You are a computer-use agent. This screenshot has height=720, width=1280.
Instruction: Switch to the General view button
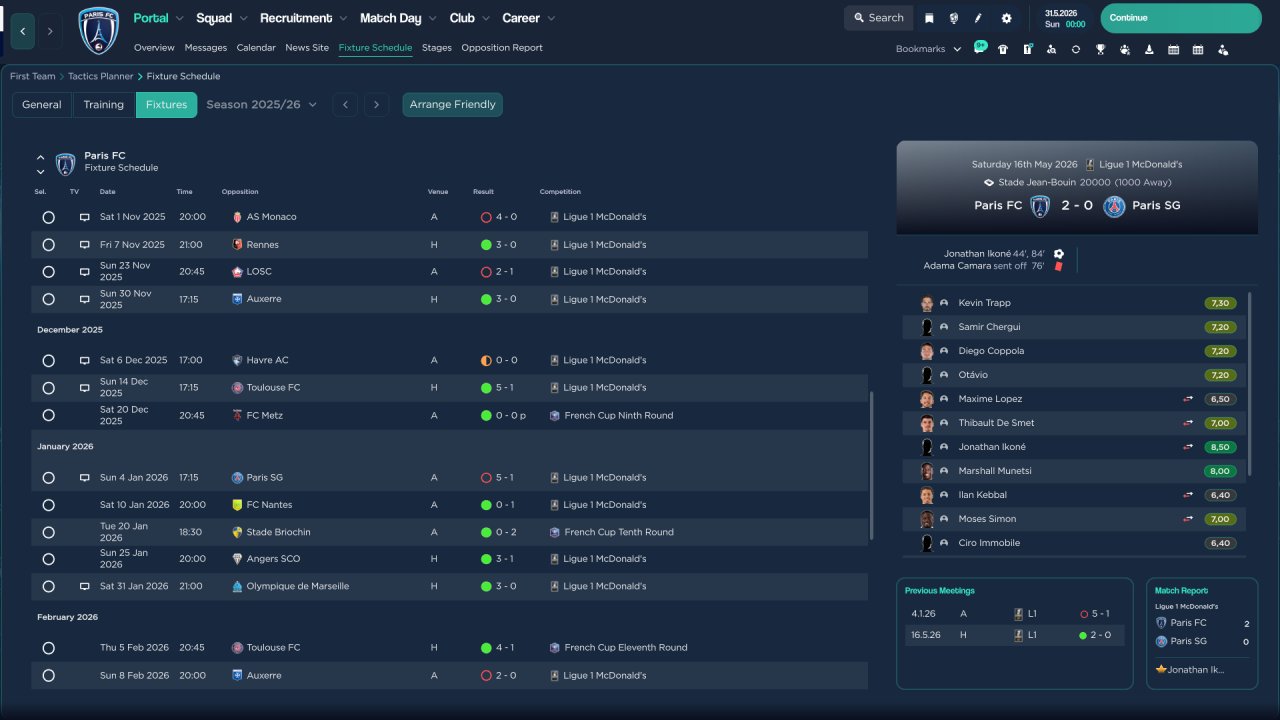click(x=42, y=105)
